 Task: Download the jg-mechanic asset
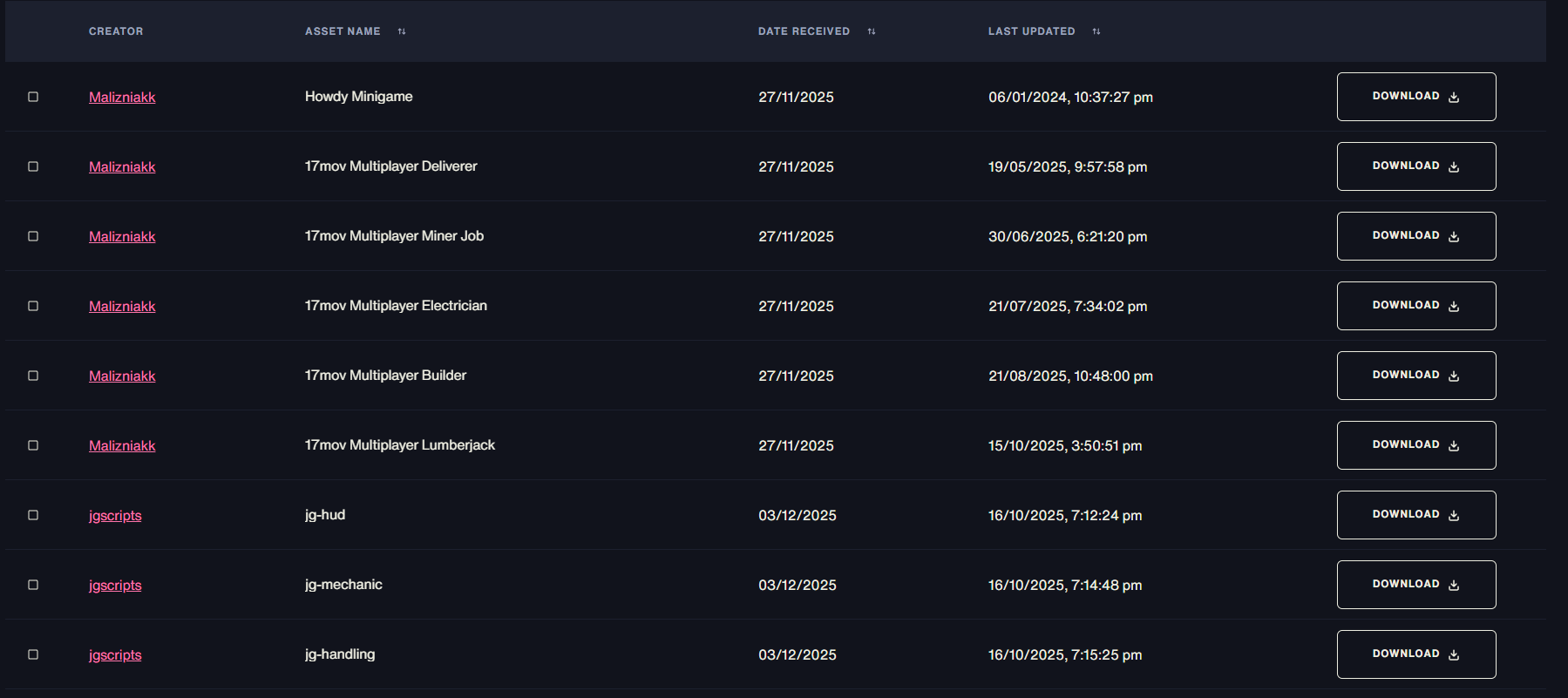tap(1416, 585)
